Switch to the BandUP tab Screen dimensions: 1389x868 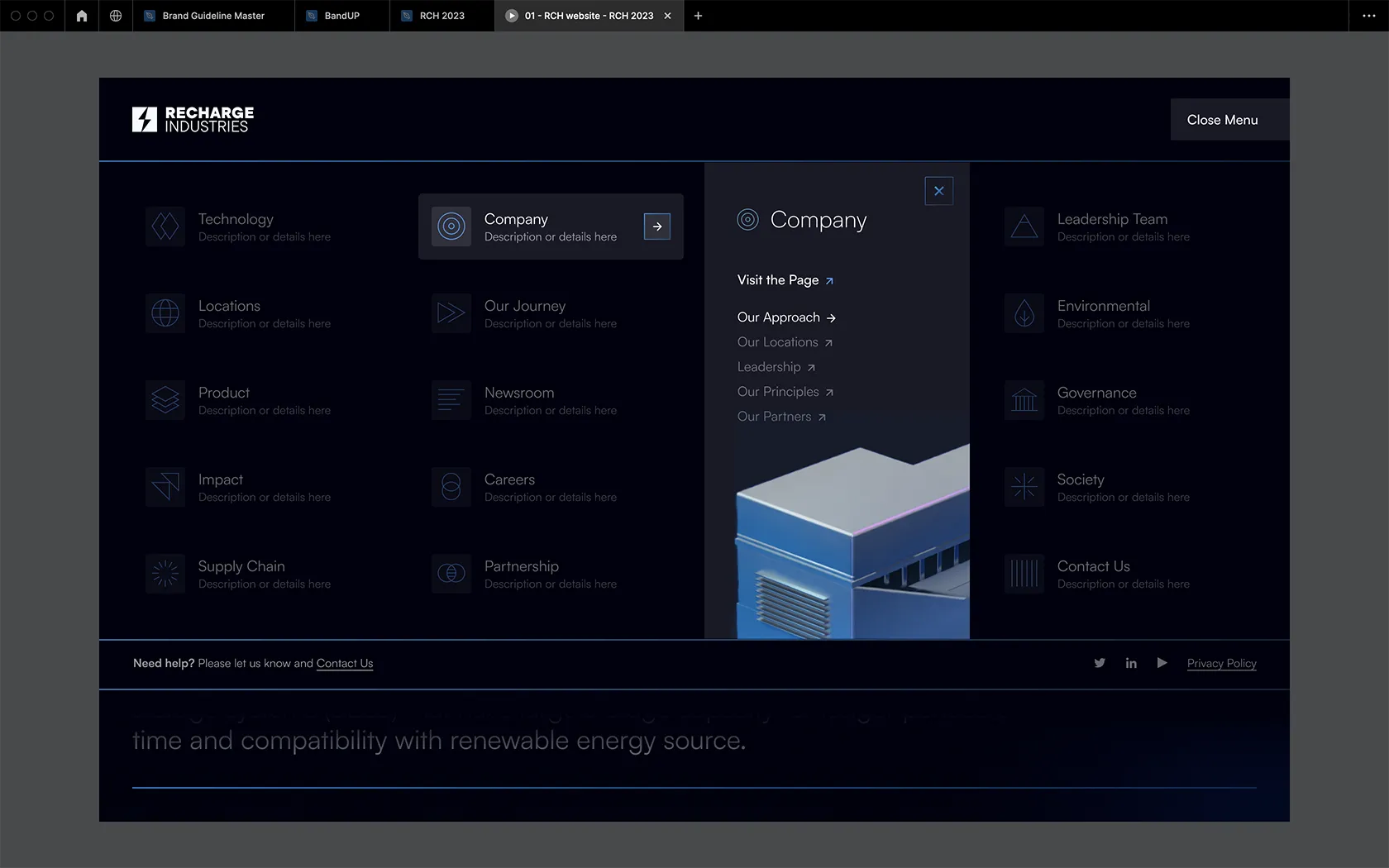coord(341,16)
